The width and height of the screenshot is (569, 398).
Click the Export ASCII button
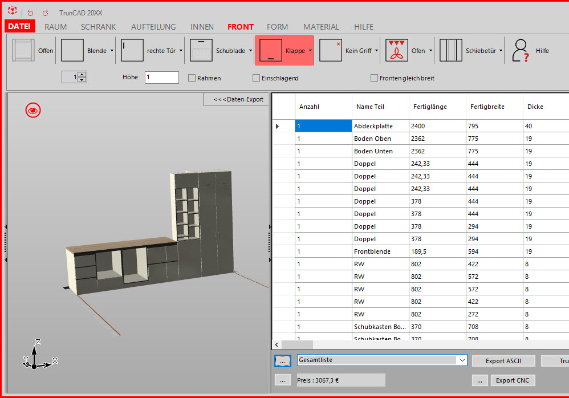coord(503,361)
